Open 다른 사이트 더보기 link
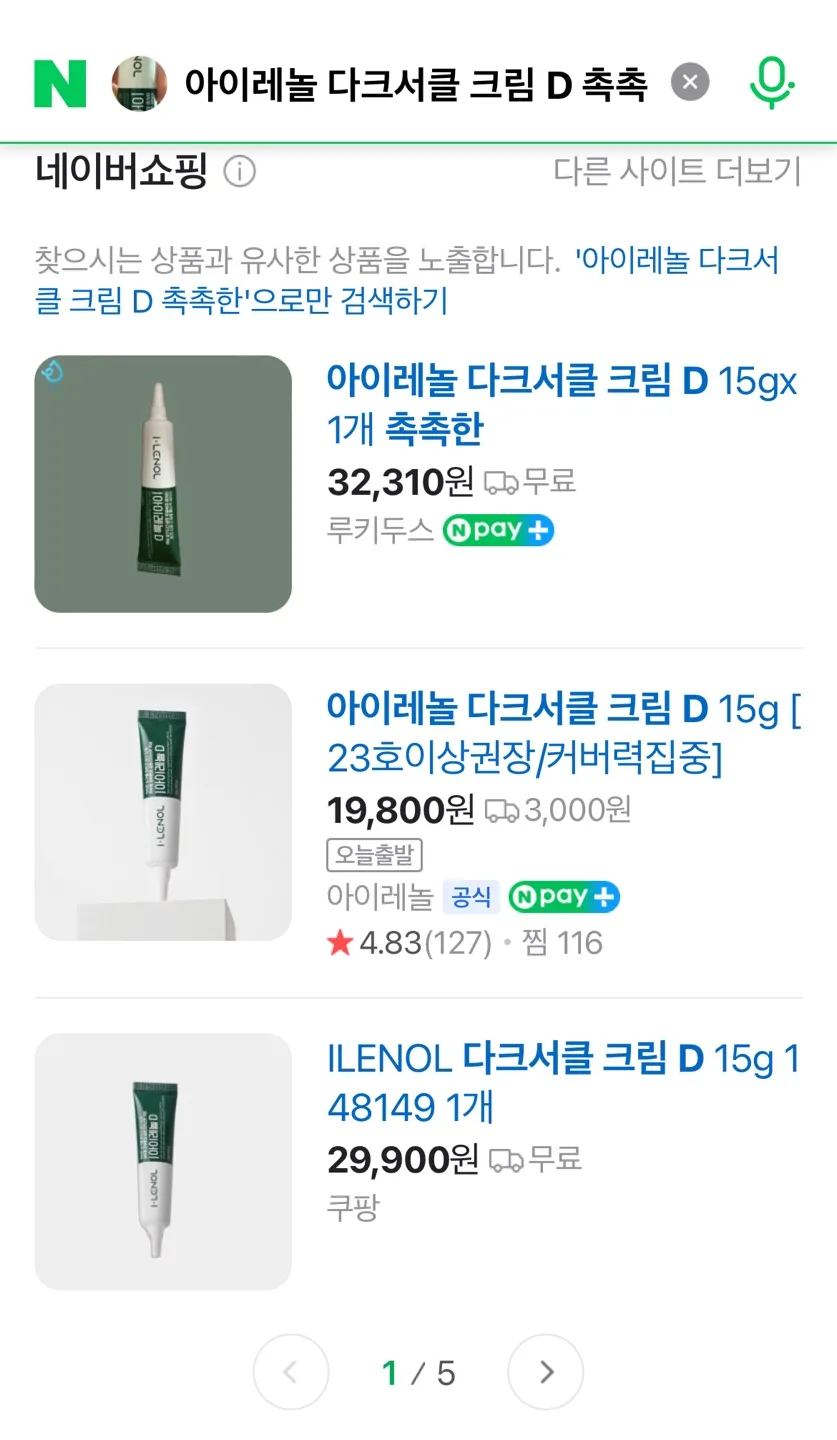Viewport: 837px width, 1440px height. click(x=678, y=171)
